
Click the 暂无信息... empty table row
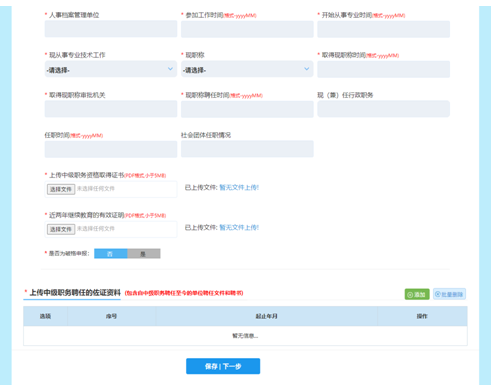245,336
